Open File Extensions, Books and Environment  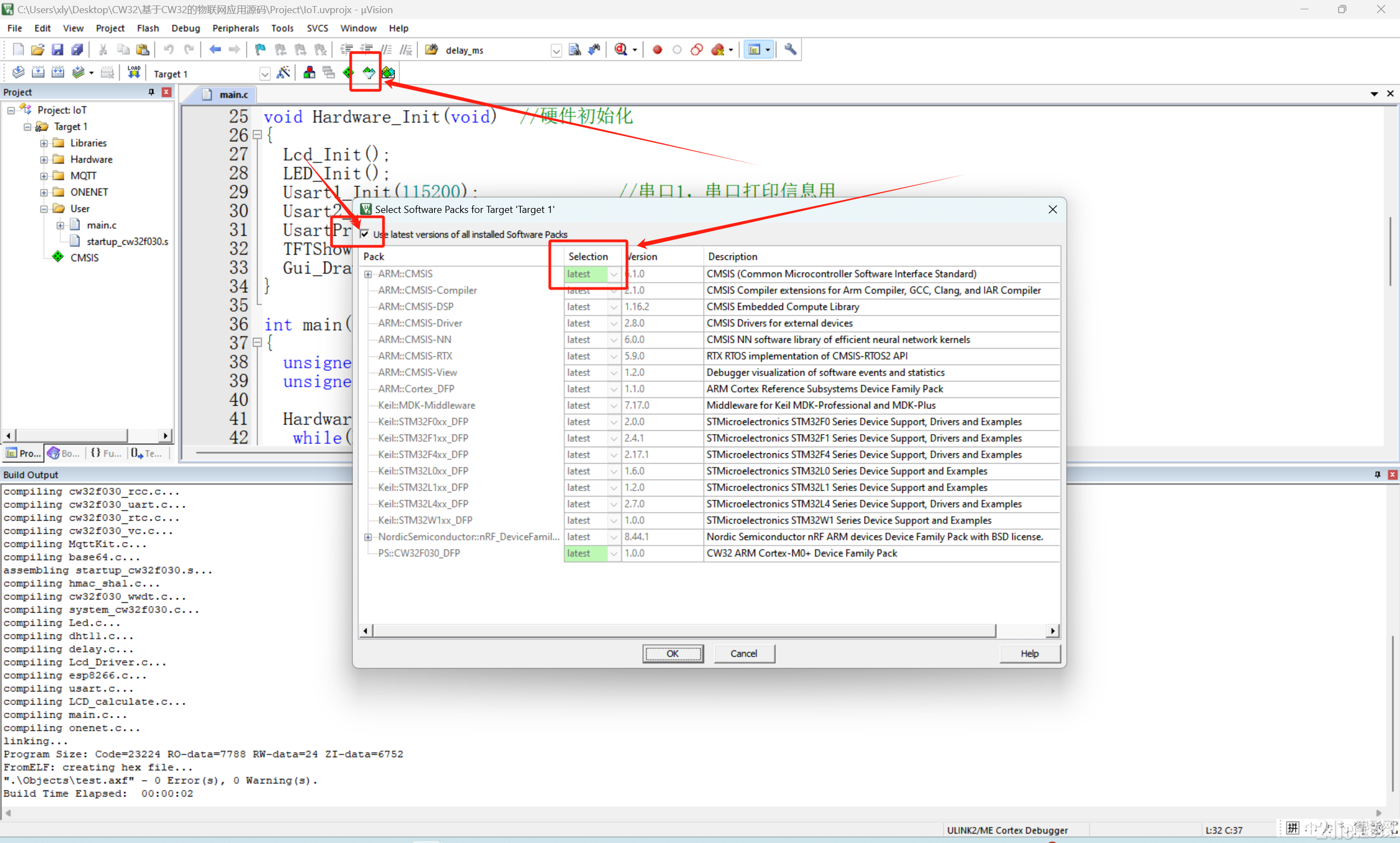click(x=309, y=73)
